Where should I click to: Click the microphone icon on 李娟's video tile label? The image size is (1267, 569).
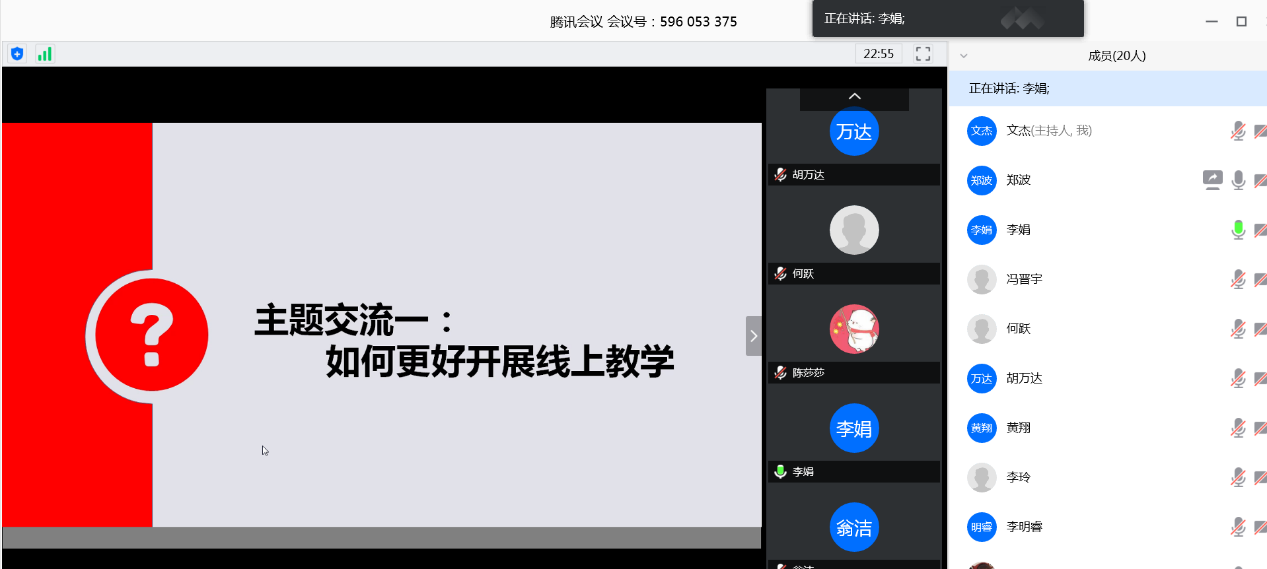[780, 472]
